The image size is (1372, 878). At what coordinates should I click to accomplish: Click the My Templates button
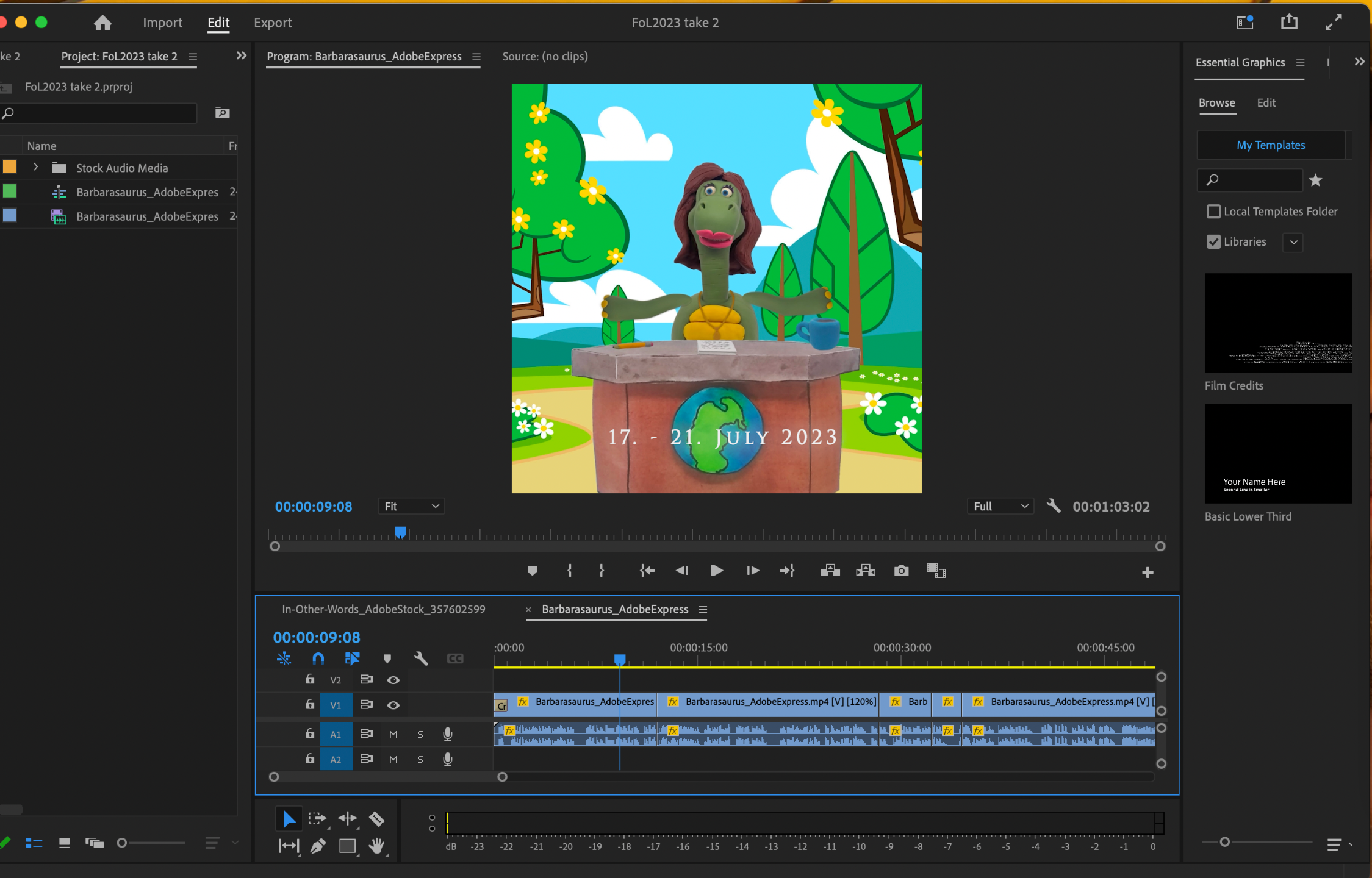(1271, 145)
